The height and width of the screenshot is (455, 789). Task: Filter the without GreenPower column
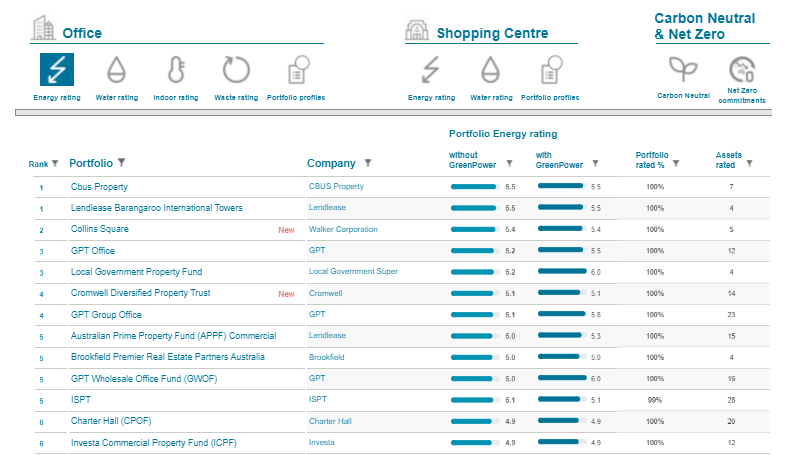click(x=510, y=163)
